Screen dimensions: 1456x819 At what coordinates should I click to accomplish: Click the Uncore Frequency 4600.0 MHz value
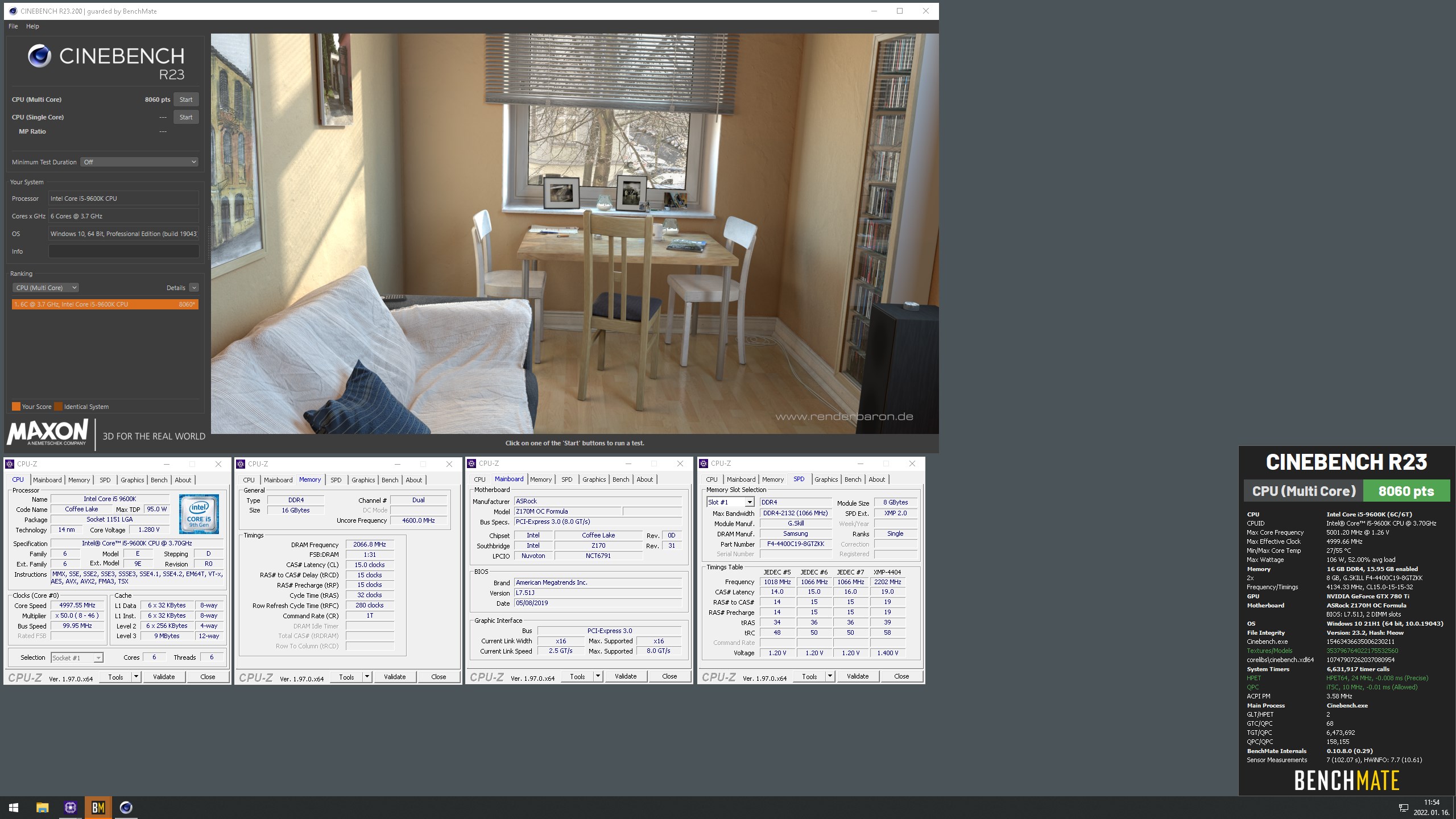click(x=418, y=520)
